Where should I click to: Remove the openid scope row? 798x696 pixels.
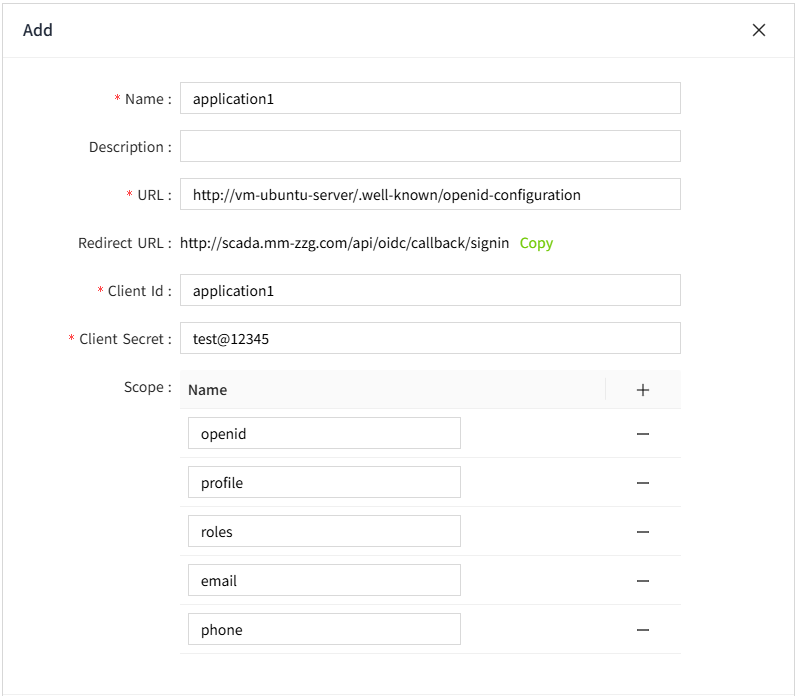click(643, 434)
